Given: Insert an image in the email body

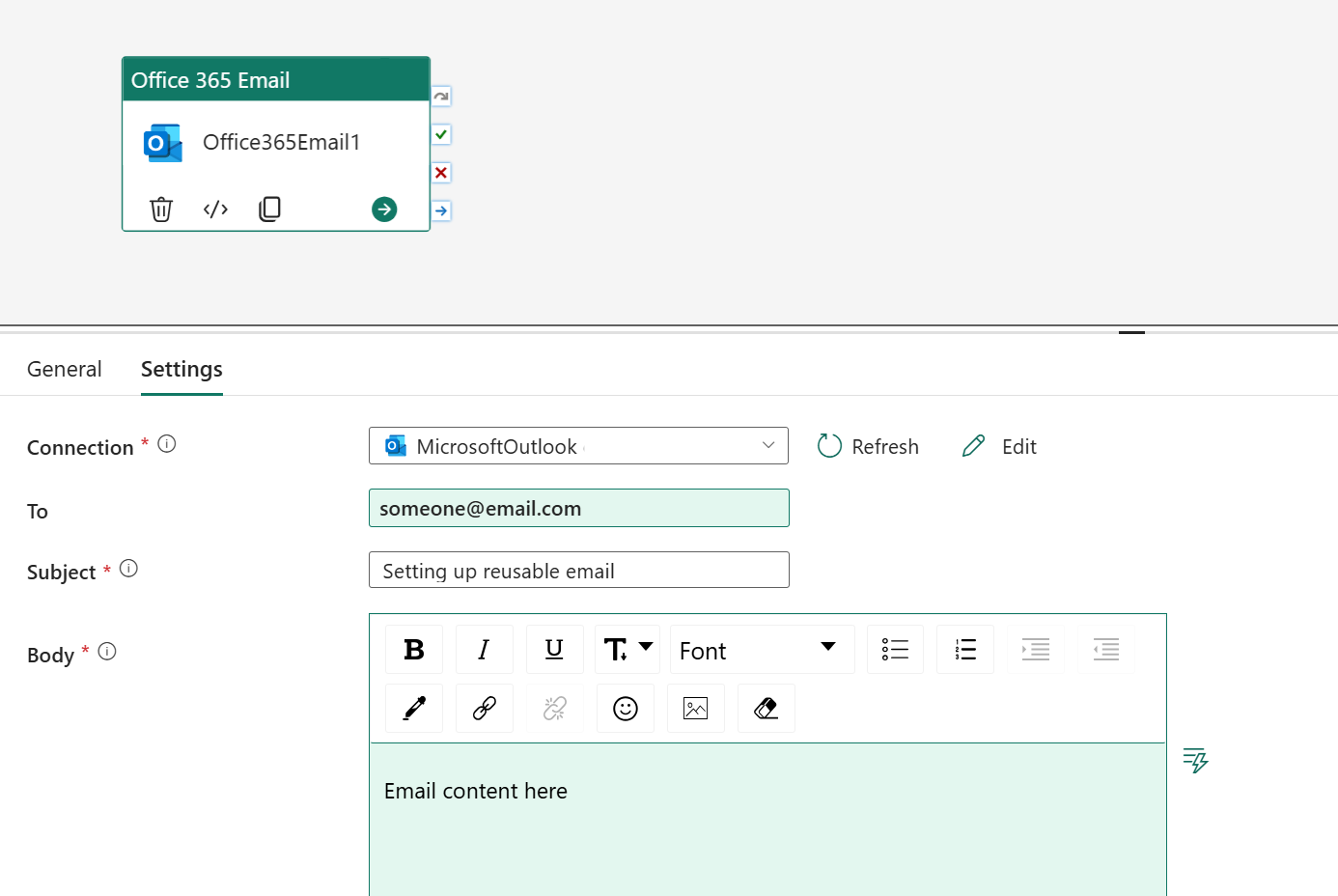Looking at the screenshot, I should point(696,709).
